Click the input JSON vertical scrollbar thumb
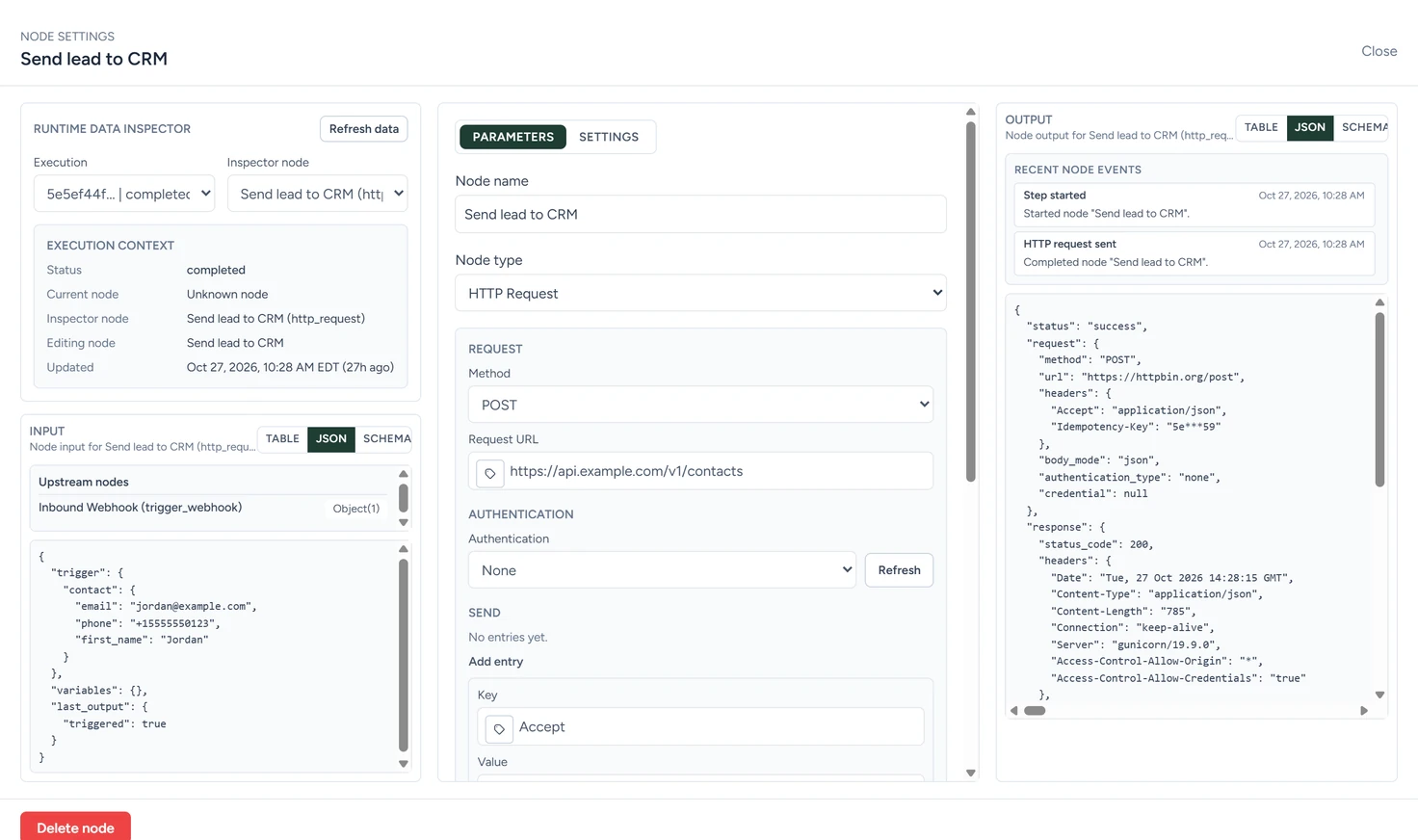 (x=404, y=655)
